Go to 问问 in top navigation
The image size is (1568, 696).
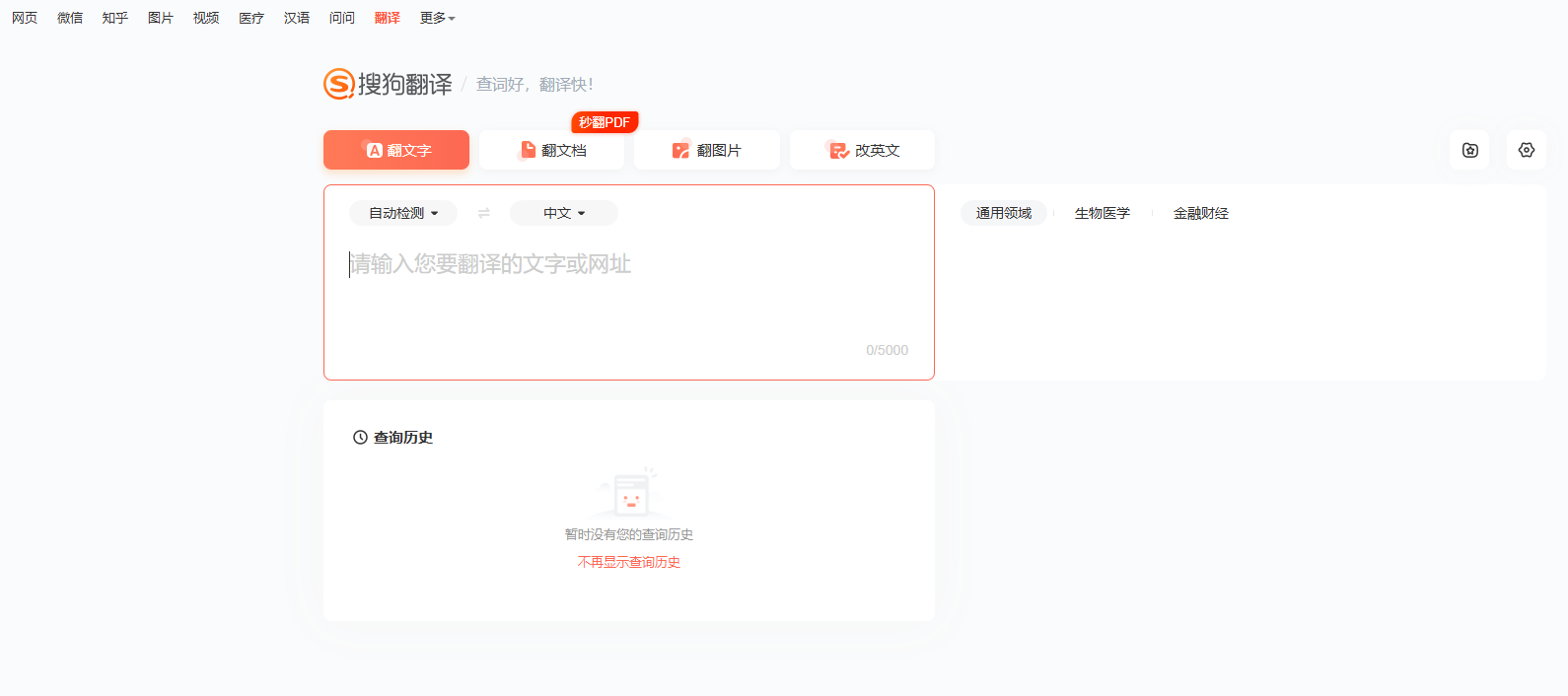click(342, 18)
